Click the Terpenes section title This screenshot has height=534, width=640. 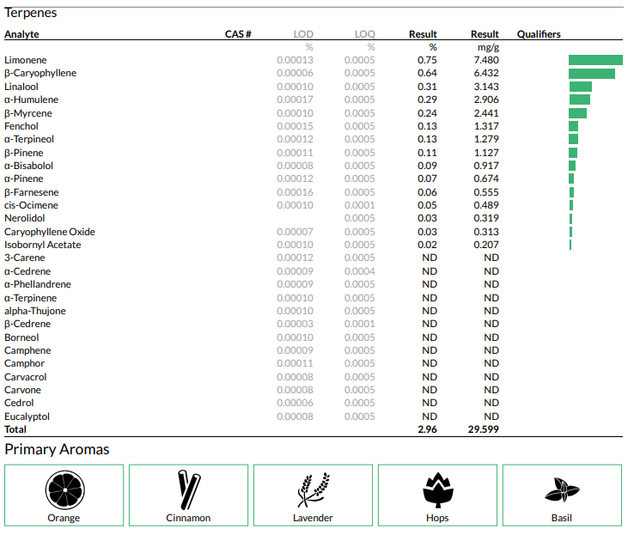31,13
